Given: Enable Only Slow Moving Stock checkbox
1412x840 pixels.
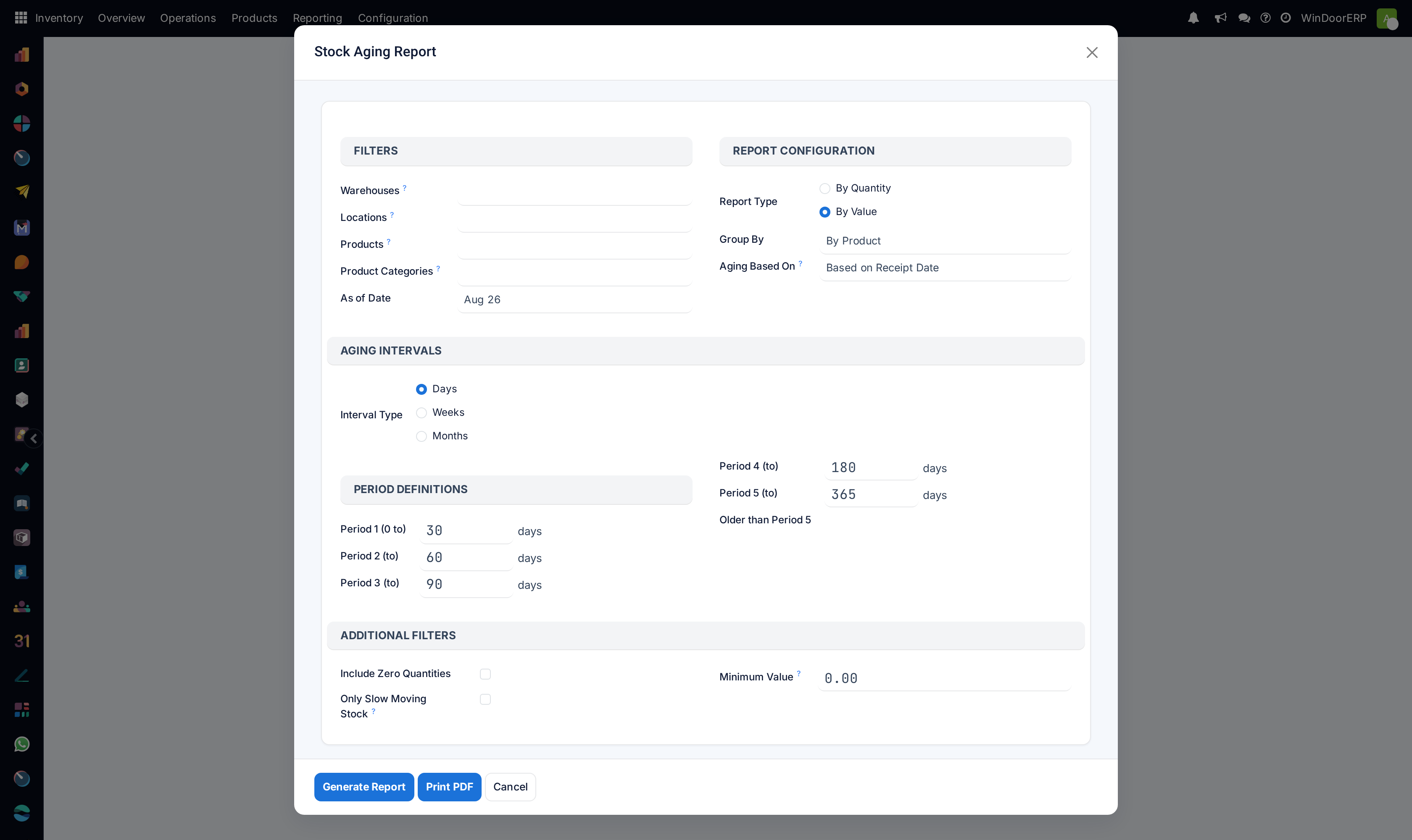Looking at the screenshot, I should [485, 699].
